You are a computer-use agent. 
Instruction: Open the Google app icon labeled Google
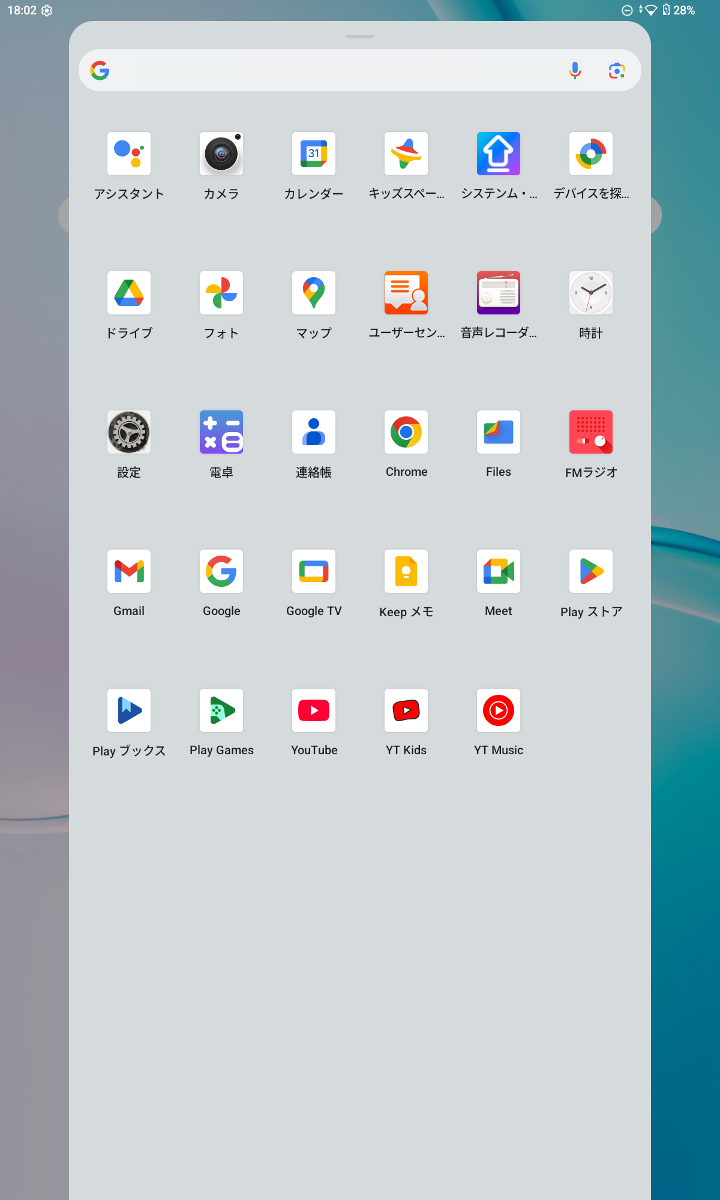point(221,571)
